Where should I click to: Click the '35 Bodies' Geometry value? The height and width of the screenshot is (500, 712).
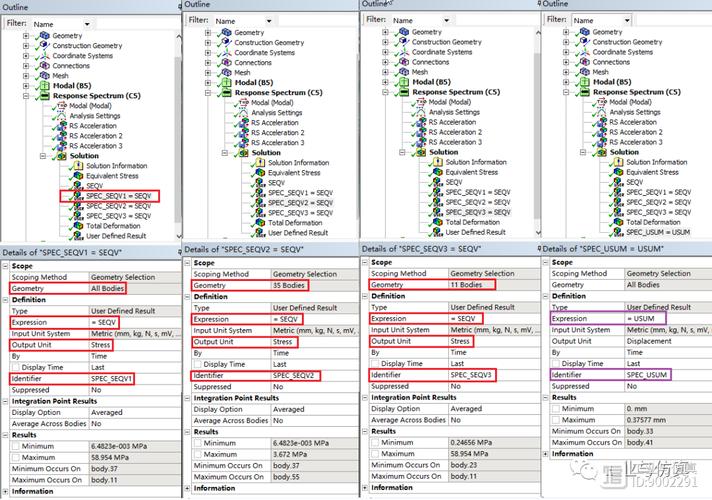point(288,285)
